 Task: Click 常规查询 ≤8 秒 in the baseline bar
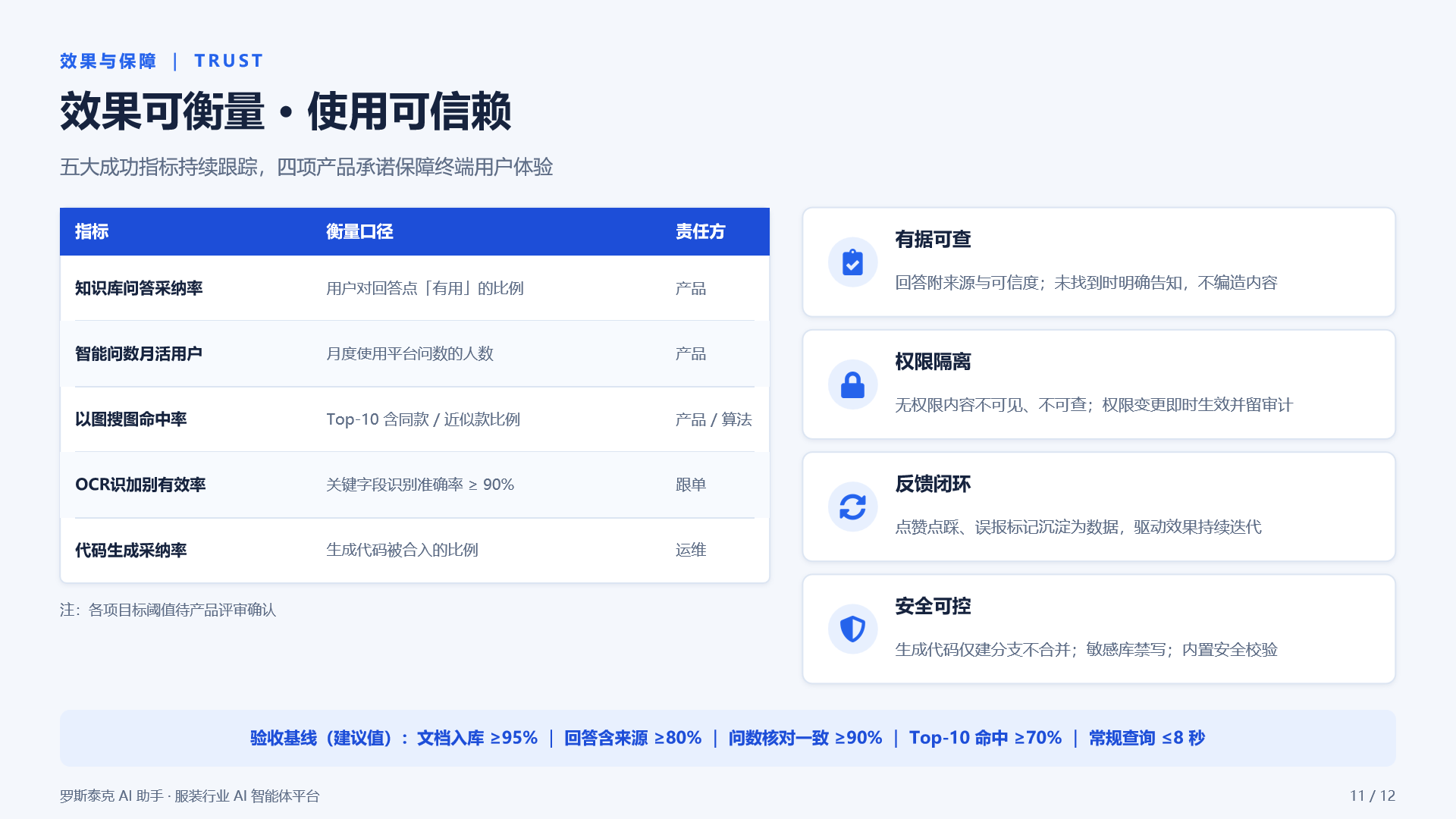pyautogui.click(x=1147, y=738)
